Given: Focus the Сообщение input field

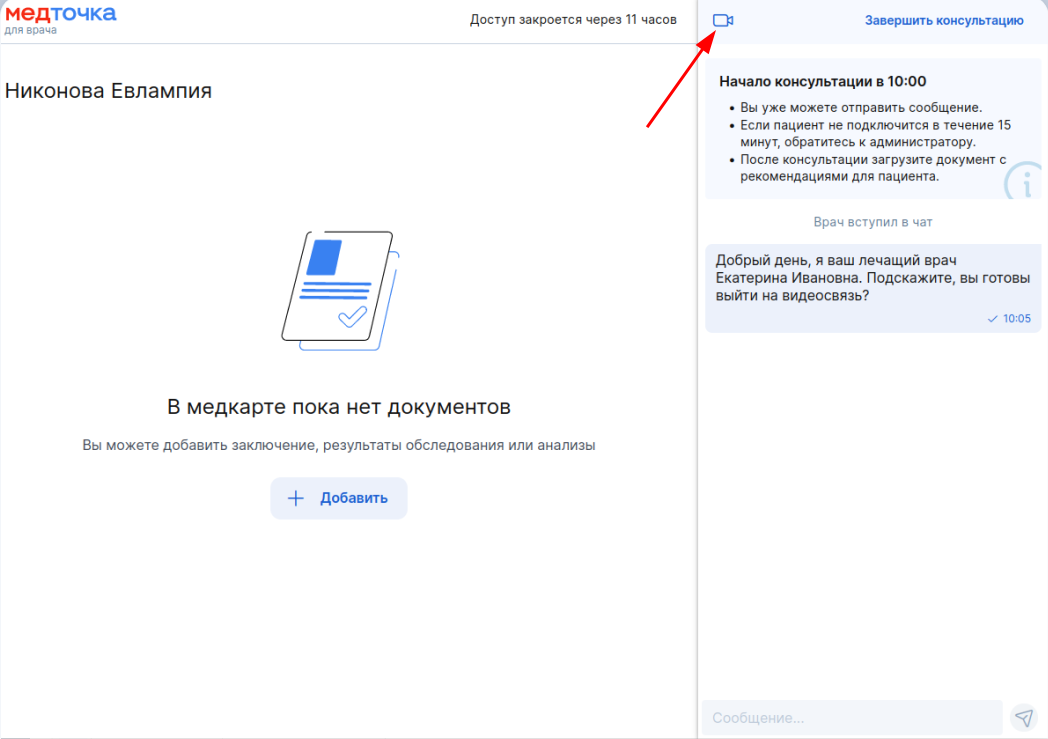Looking at the screenshot, I should (852, 718).
